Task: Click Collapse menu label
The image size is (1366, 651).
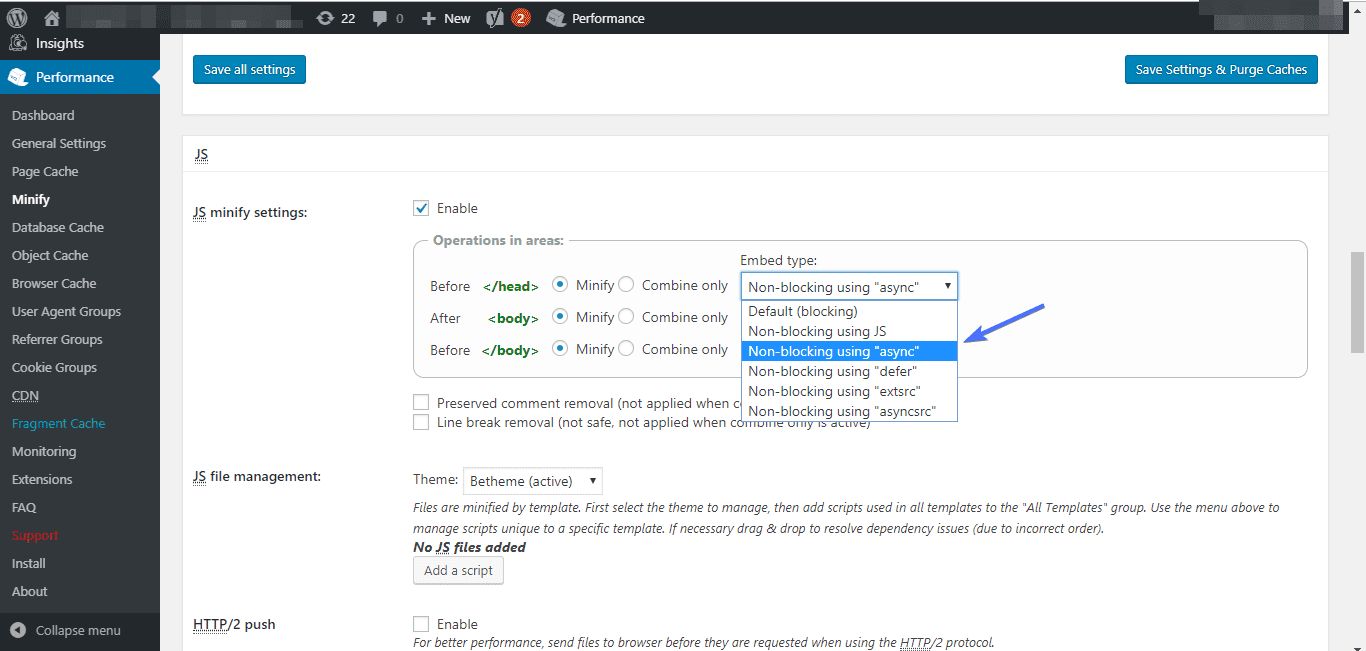Action: 78,630
